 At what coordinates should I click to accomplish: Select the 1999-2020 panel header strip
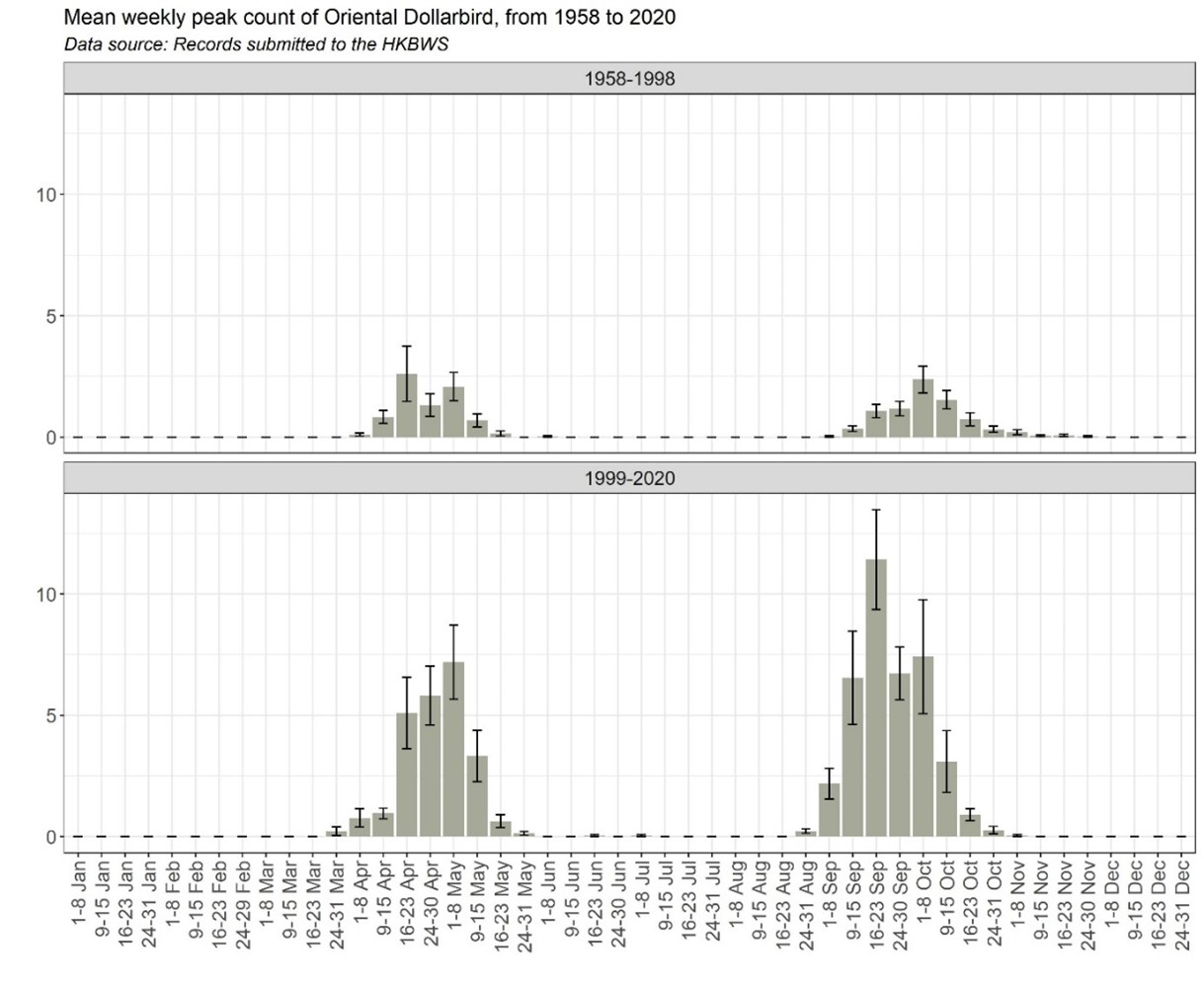tap(630, 478)
